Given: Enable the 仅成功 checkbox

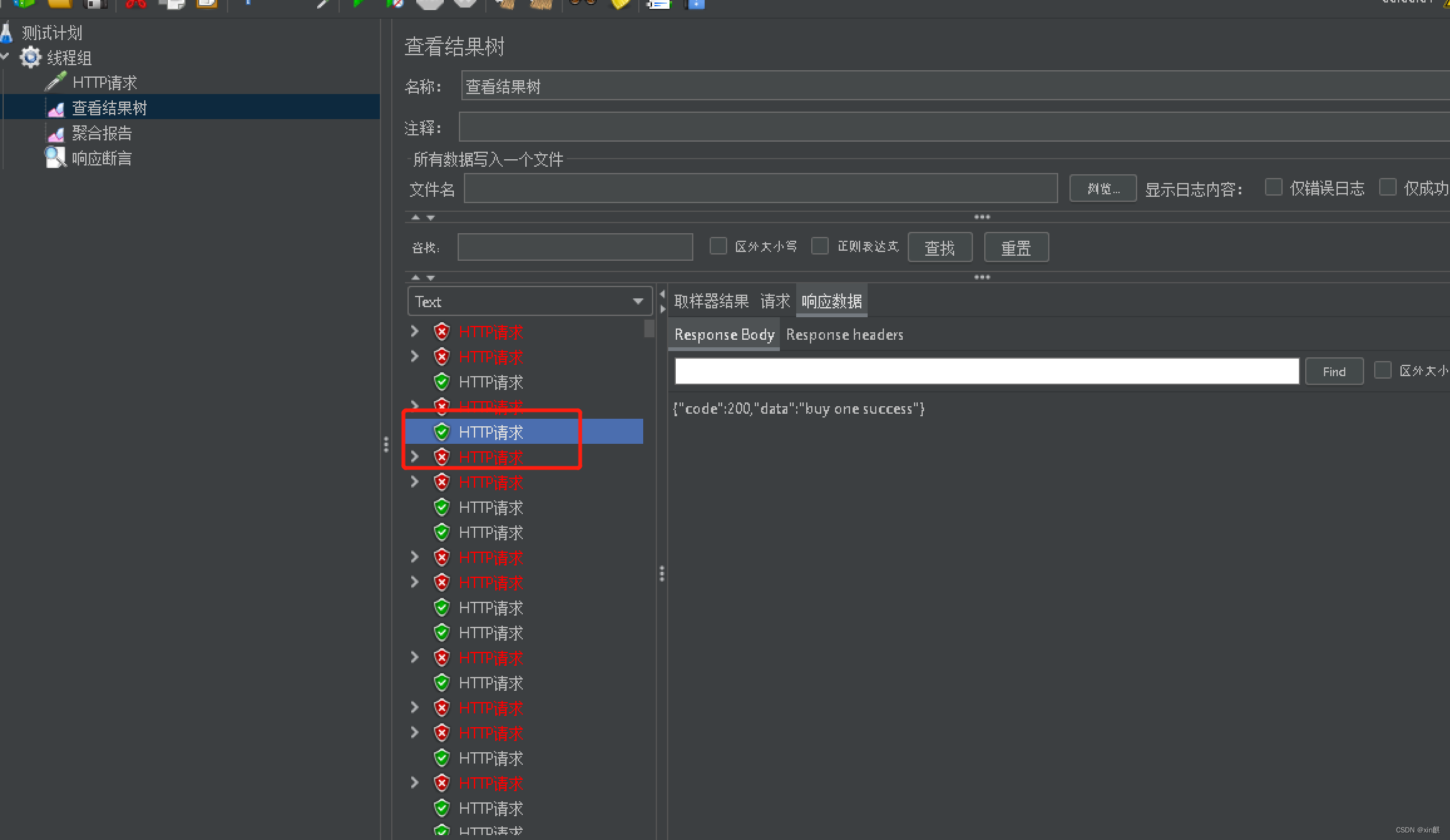Looking at the screenshot, I should 1388,187.
